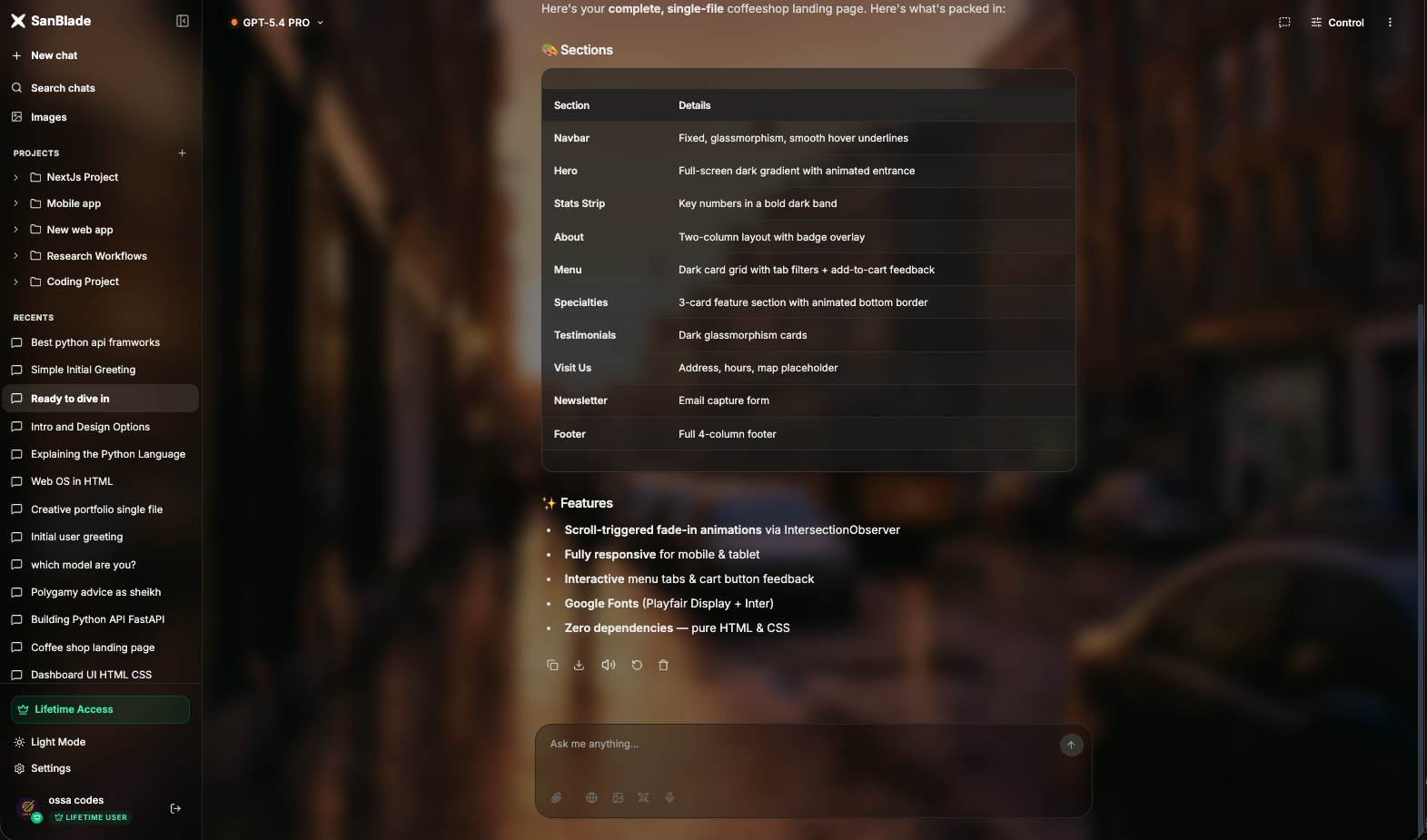Send message with the arrow button
The width and height of the screenshot is (1427, 840).
click(x=1072, y=745)
